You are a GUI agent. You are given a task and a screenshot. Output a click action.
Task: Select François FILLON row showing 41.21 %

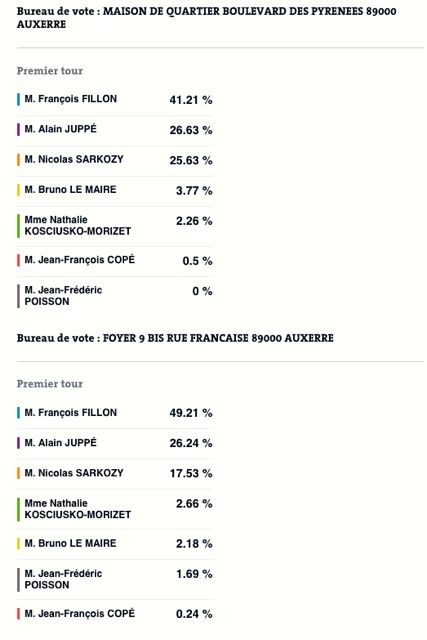point(115,100)
